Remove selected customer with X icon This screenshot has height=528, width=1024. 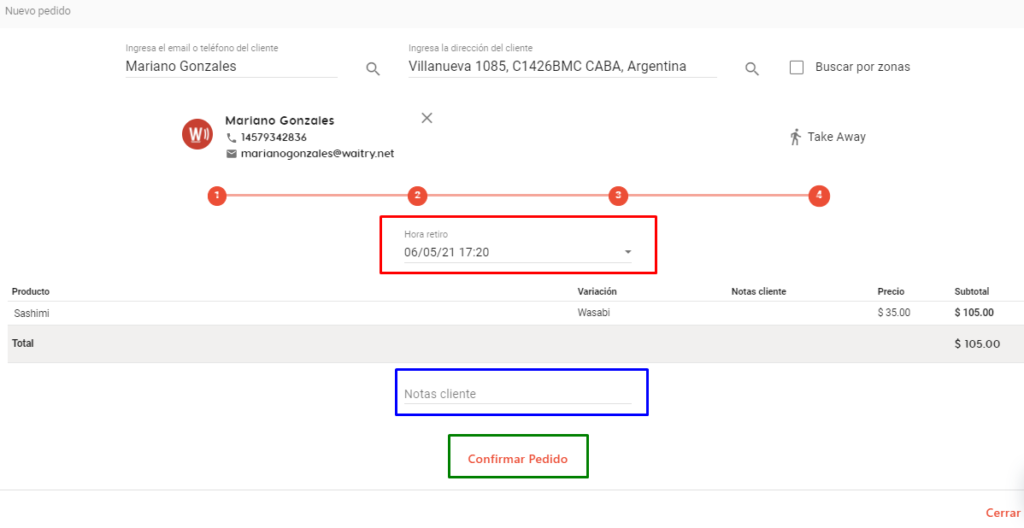click(x=426, y=118)
